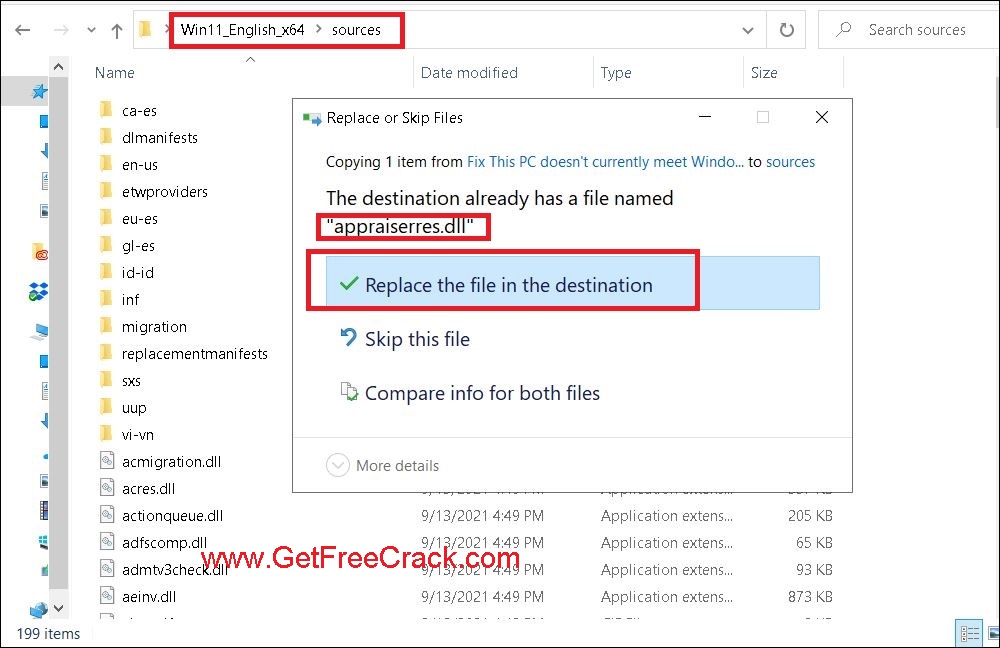1000x648 pixels.
Task: Select the id-id folder
Action: [138, 272]
